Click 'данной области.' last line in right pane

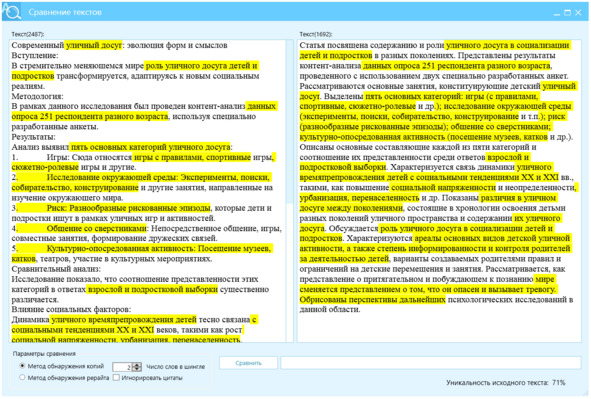330,310
